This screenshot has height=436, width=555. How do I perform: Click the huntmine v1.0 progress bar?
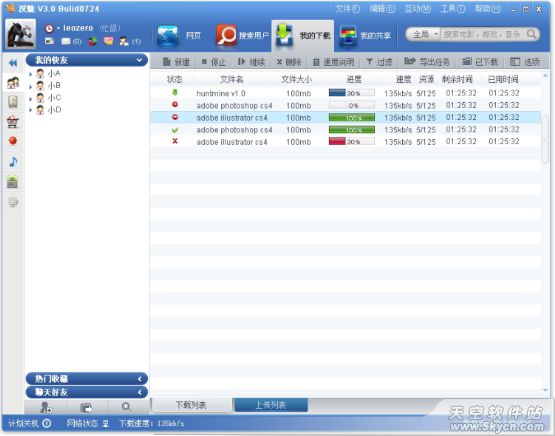coord(351,93)
